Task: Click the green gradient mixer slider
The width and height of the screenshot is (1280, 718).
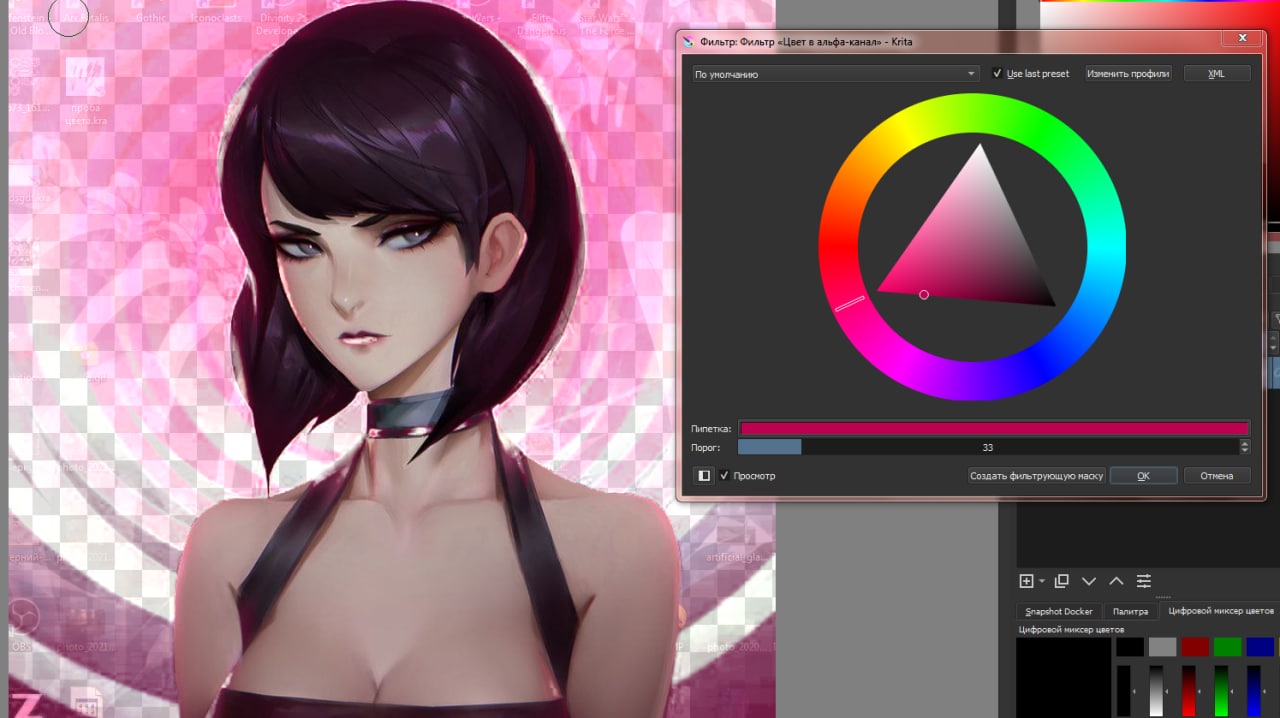Action: point(1221,690)
